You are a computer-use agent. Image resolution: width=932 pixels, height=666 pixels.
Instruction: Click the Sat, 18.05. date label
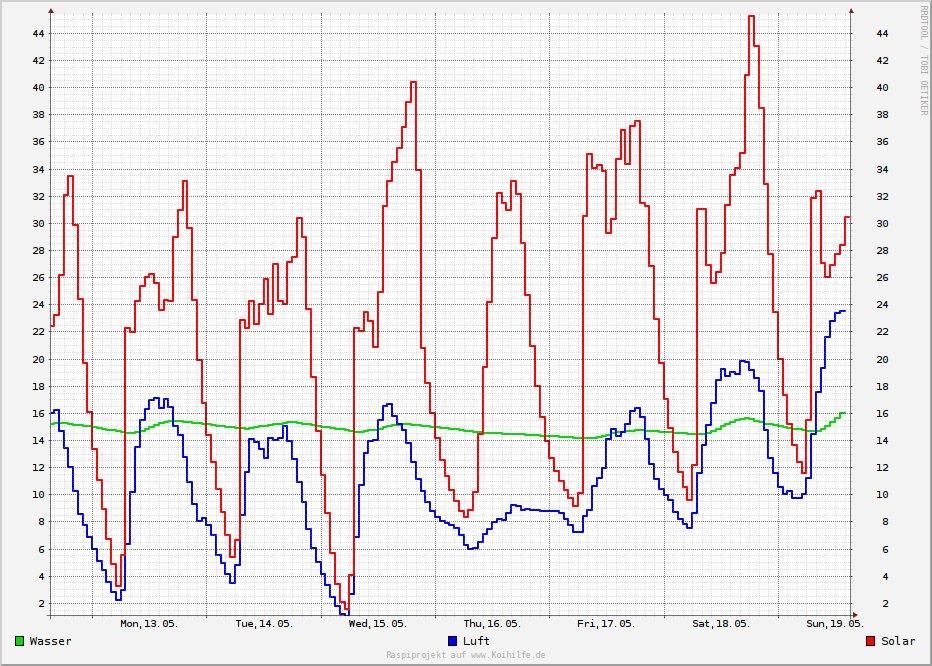coord(721,623)
